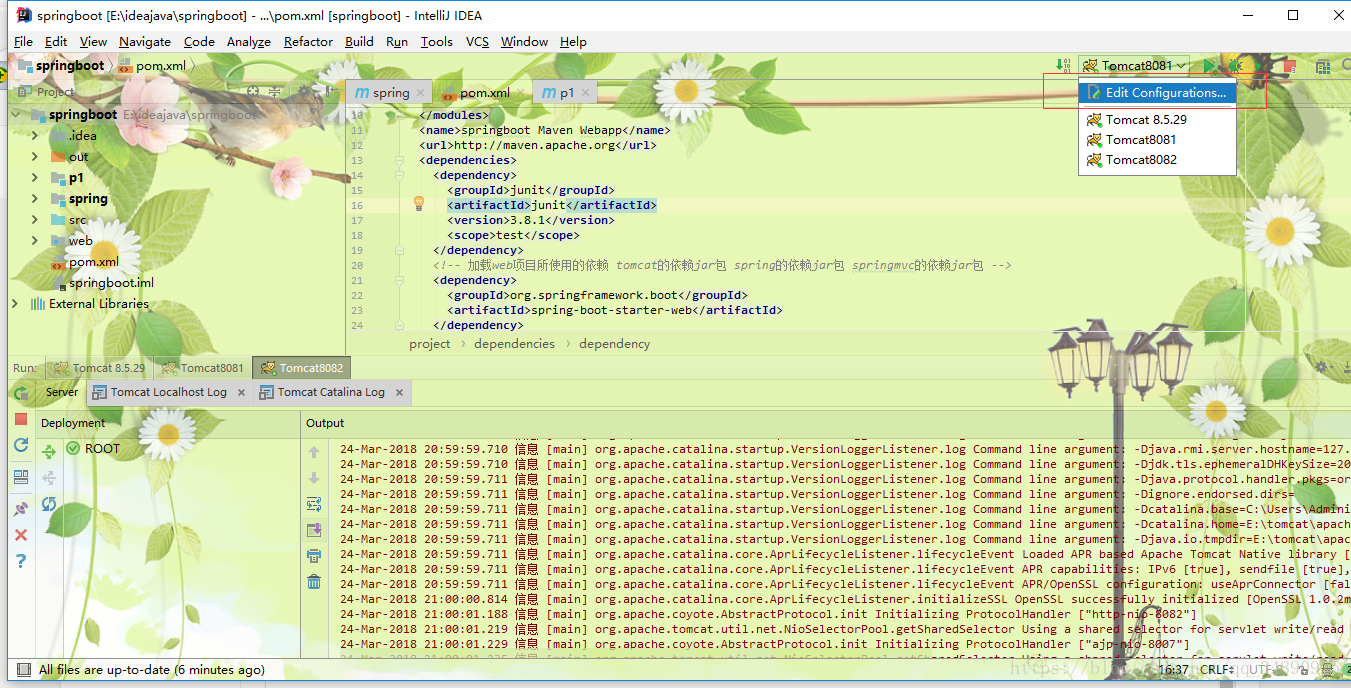
Task: Expand the .idea folder
Action: pyautogui.click(x=35, y=136)
